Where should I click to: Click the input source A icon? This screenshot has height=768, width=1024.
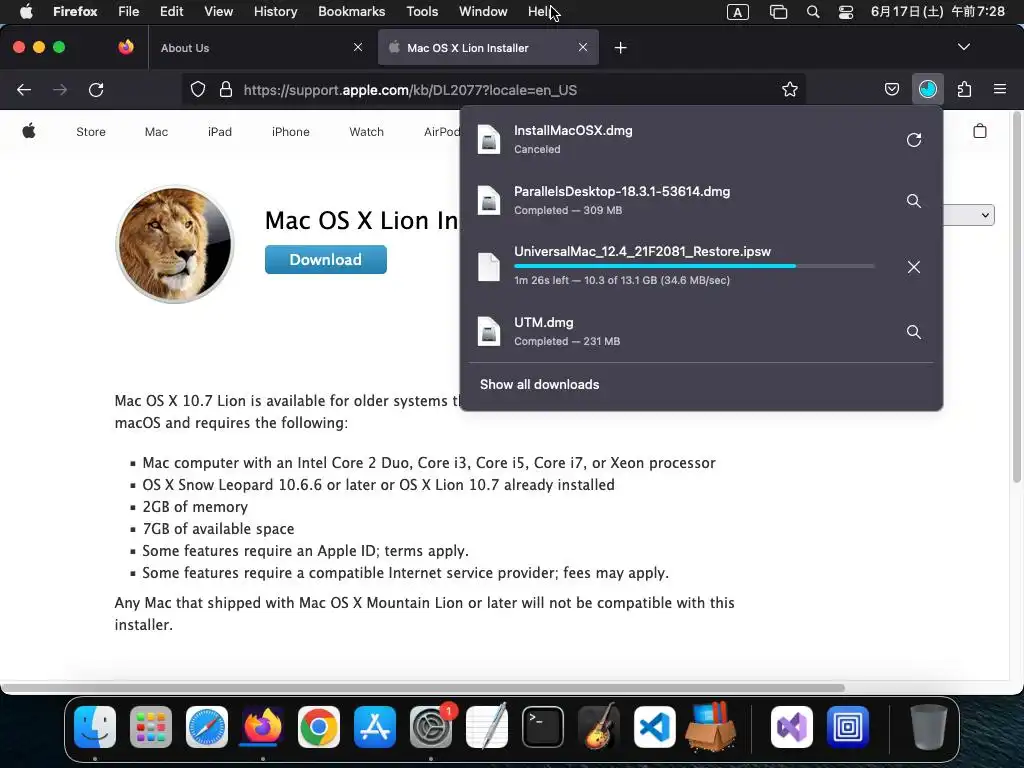coord(737,12)
